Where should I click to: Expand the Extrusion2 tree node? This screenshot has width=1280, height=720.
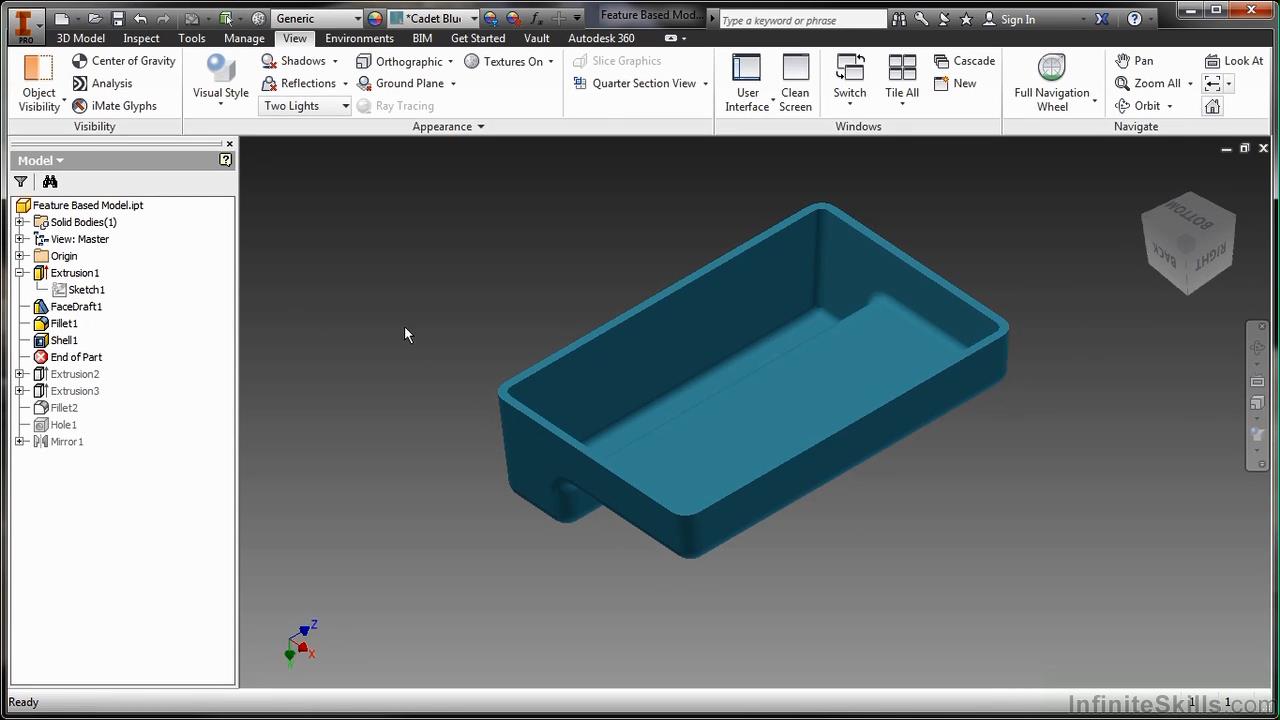coord(20,374)
